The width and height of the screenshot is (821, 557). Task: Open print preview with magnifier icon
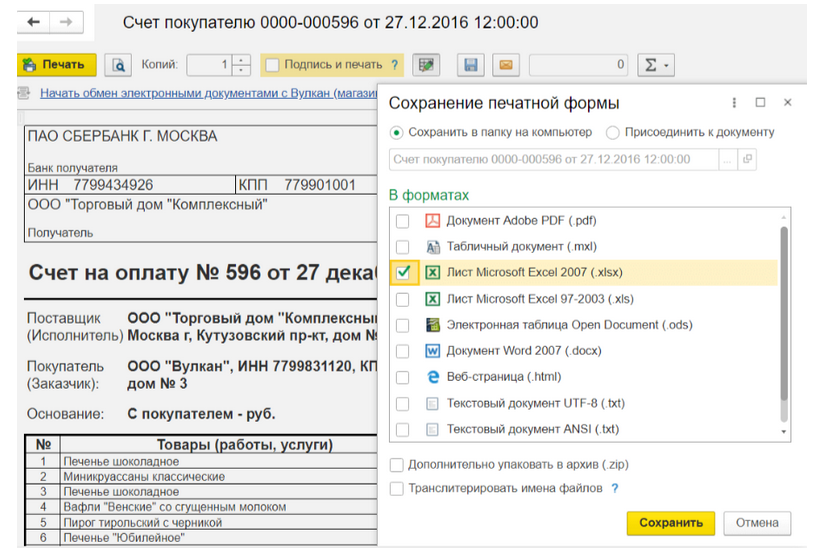(x=119, y=65)
